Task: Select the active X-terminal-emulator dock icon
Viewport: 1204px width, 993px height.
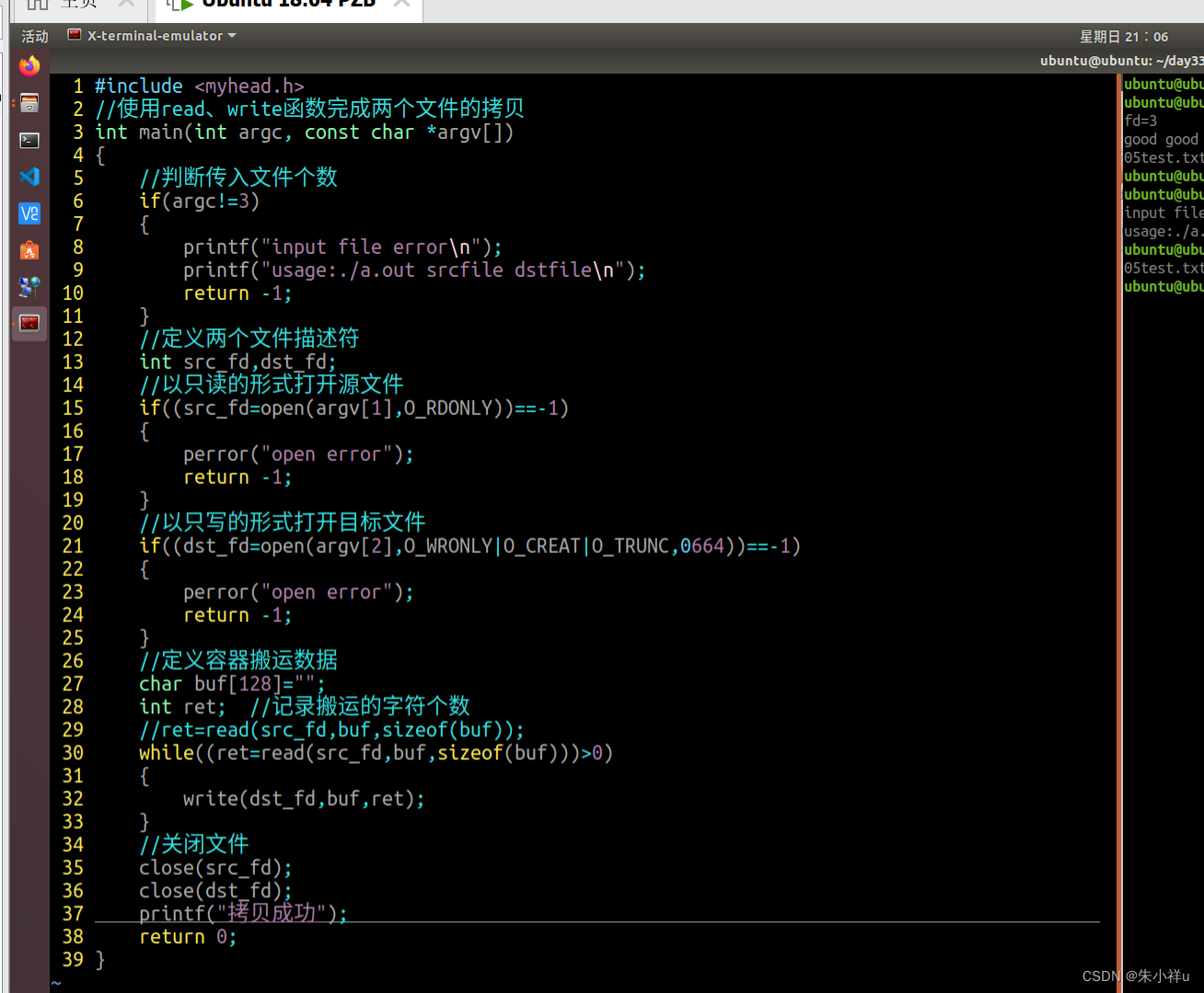Action: coord(29,323)
